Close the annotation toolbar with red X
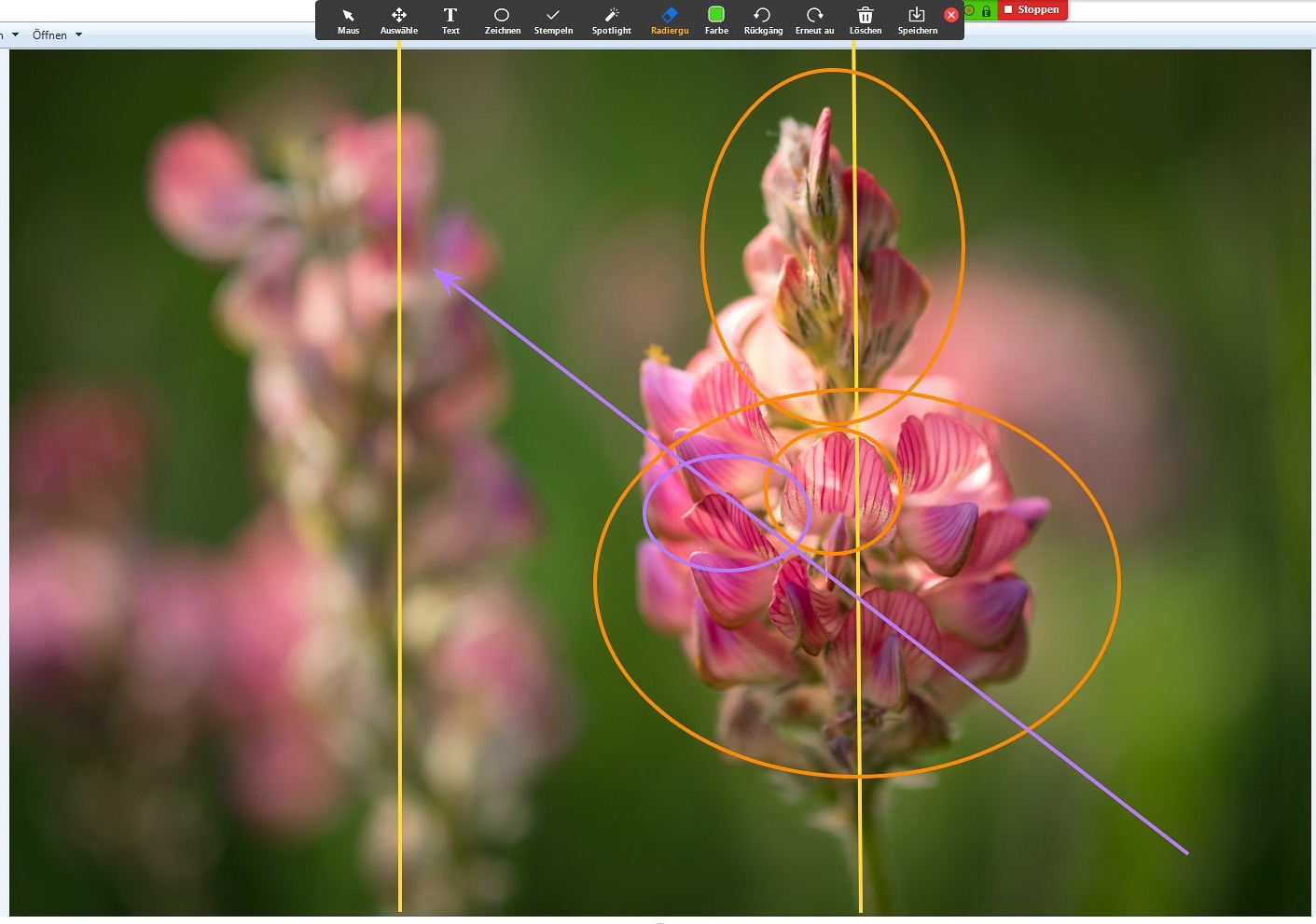1316x924 pixels. [951, 15]
